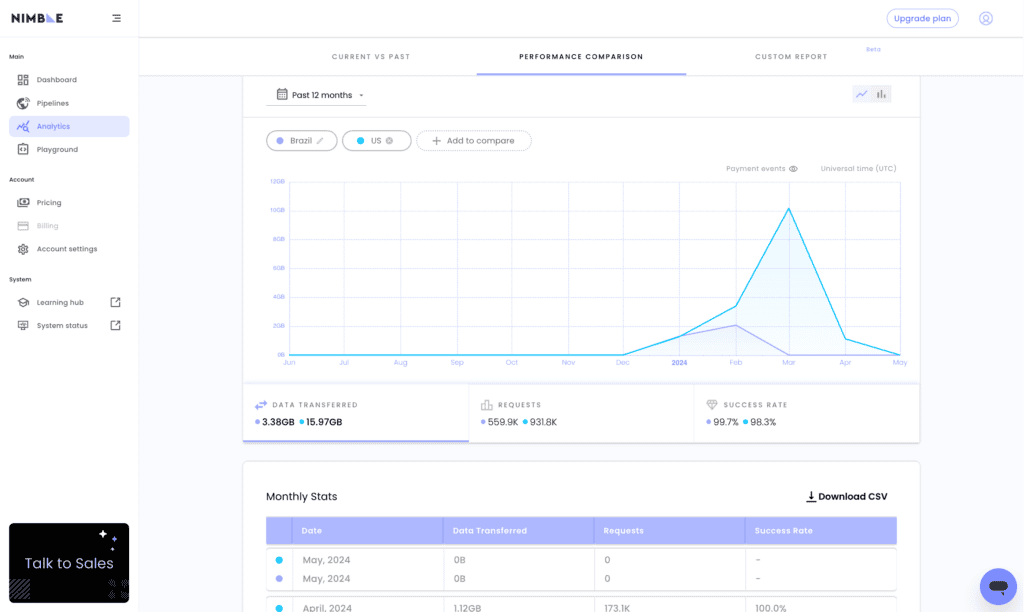Select Analytics in sidebar

(x=69, y=126)
